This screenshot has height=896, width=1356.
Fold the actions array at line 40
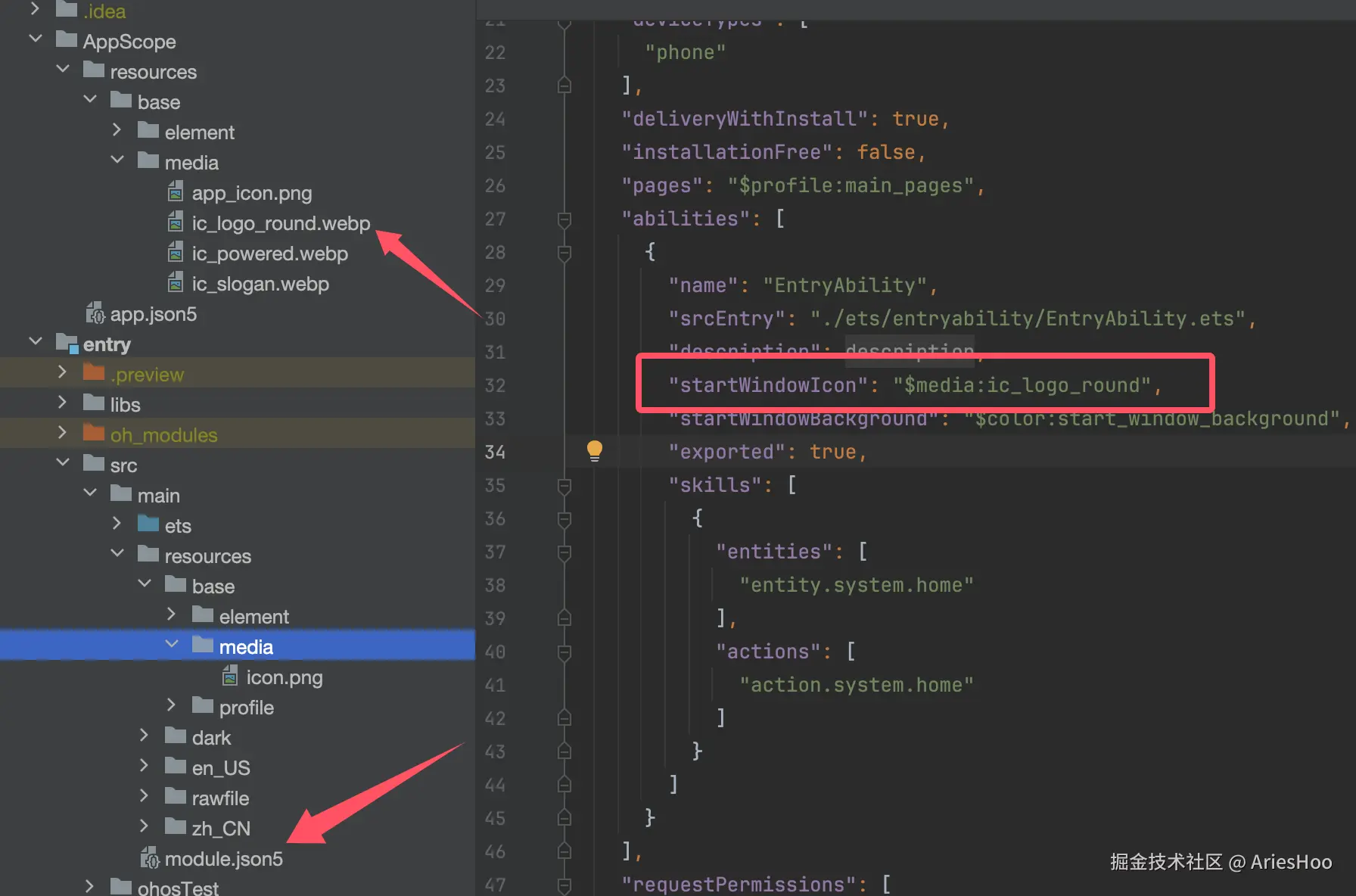564,652
